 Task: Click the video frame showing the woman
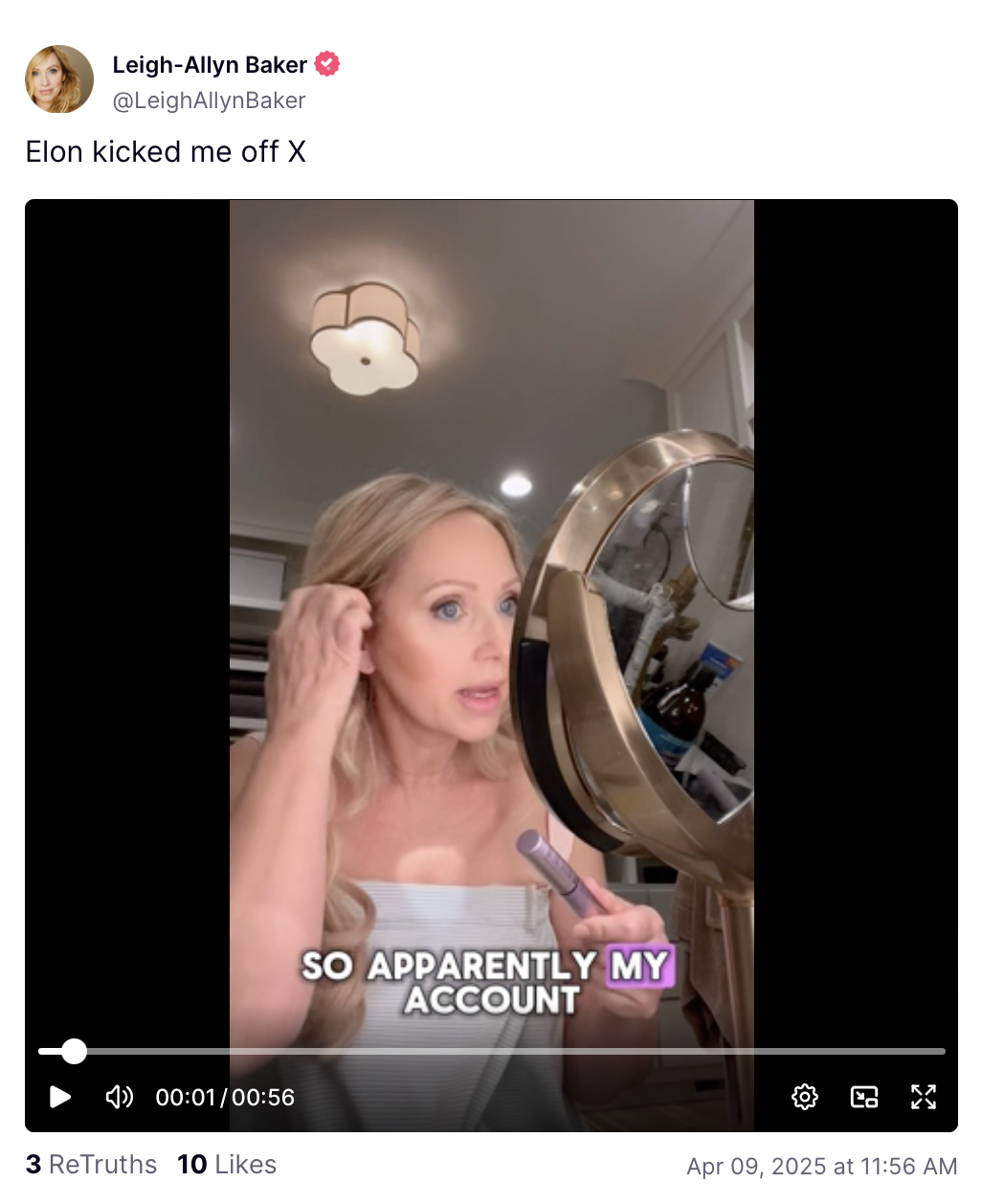492,622
